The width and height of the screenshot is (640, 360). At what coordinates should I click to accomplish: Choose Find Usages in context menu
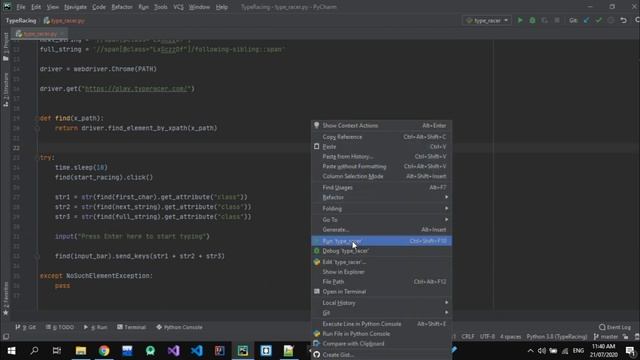381,187
